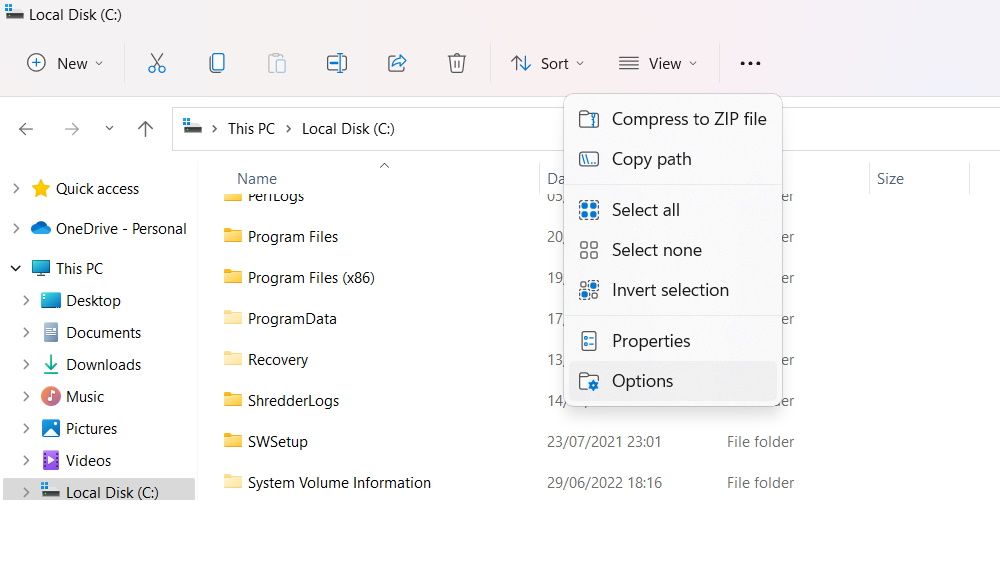
Task: Open the View dropdown menu
Action: point(658,63)
